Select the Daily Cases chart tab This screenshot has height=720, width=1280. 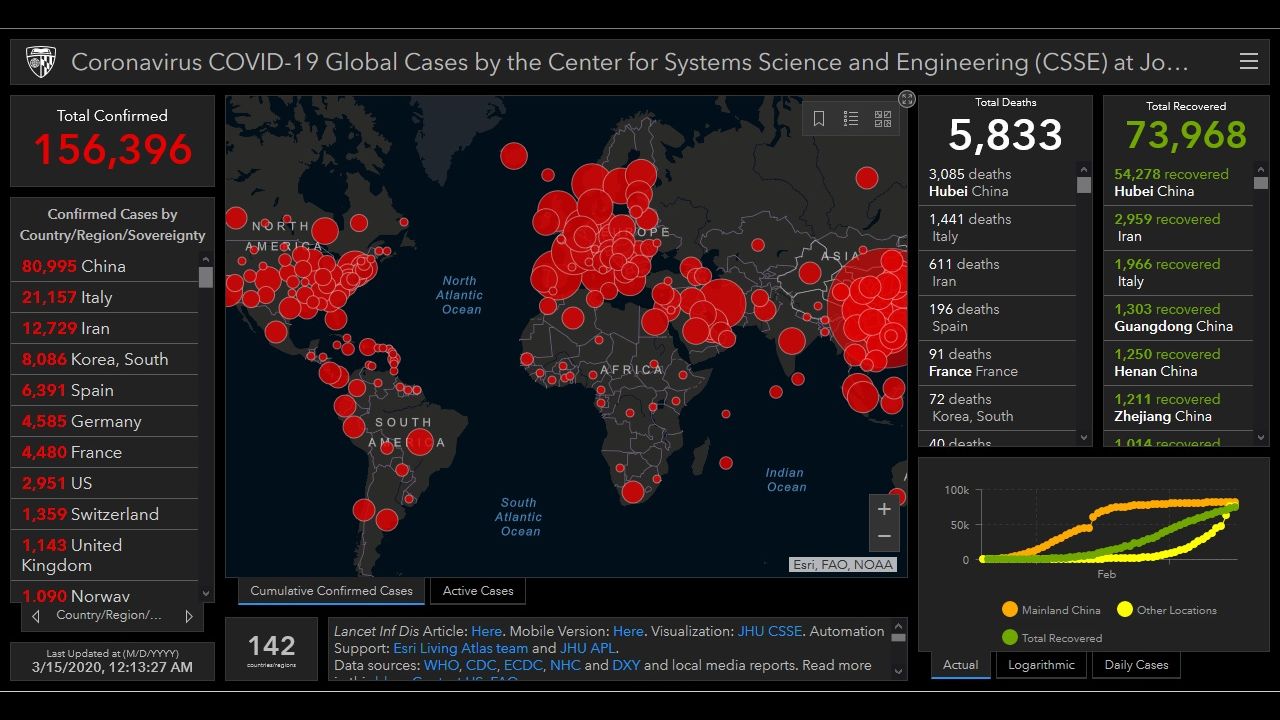1136,665
